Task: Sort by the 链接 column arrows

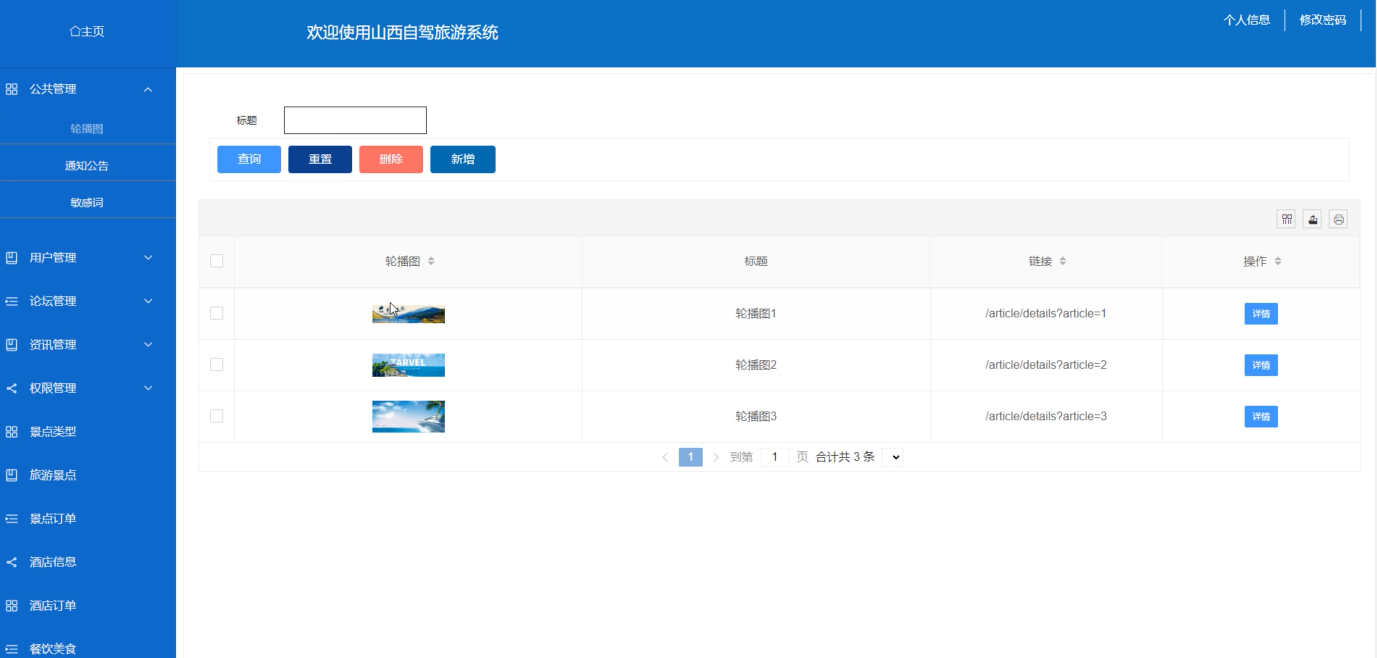Action: coord(1062,261)
